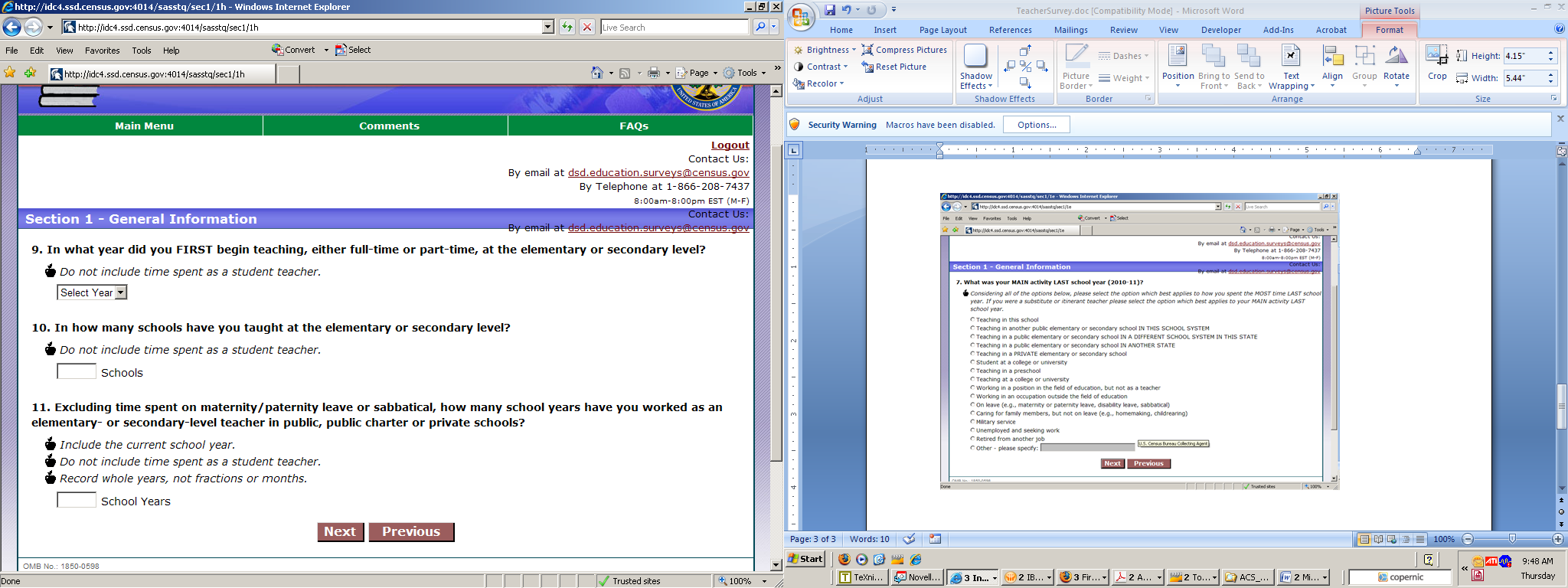This screenshot has width=1568, height=588.
Task: Switch to Print Layout view in status bar
Action: click(x=1364, y=539)
